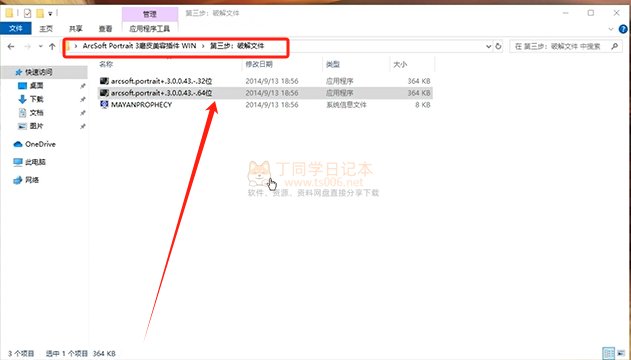Click the 第三步：破解文件 breadcrumb segment
Viewport: 631px width, 360px height.
pyautogui.click(x=237, y=46)
